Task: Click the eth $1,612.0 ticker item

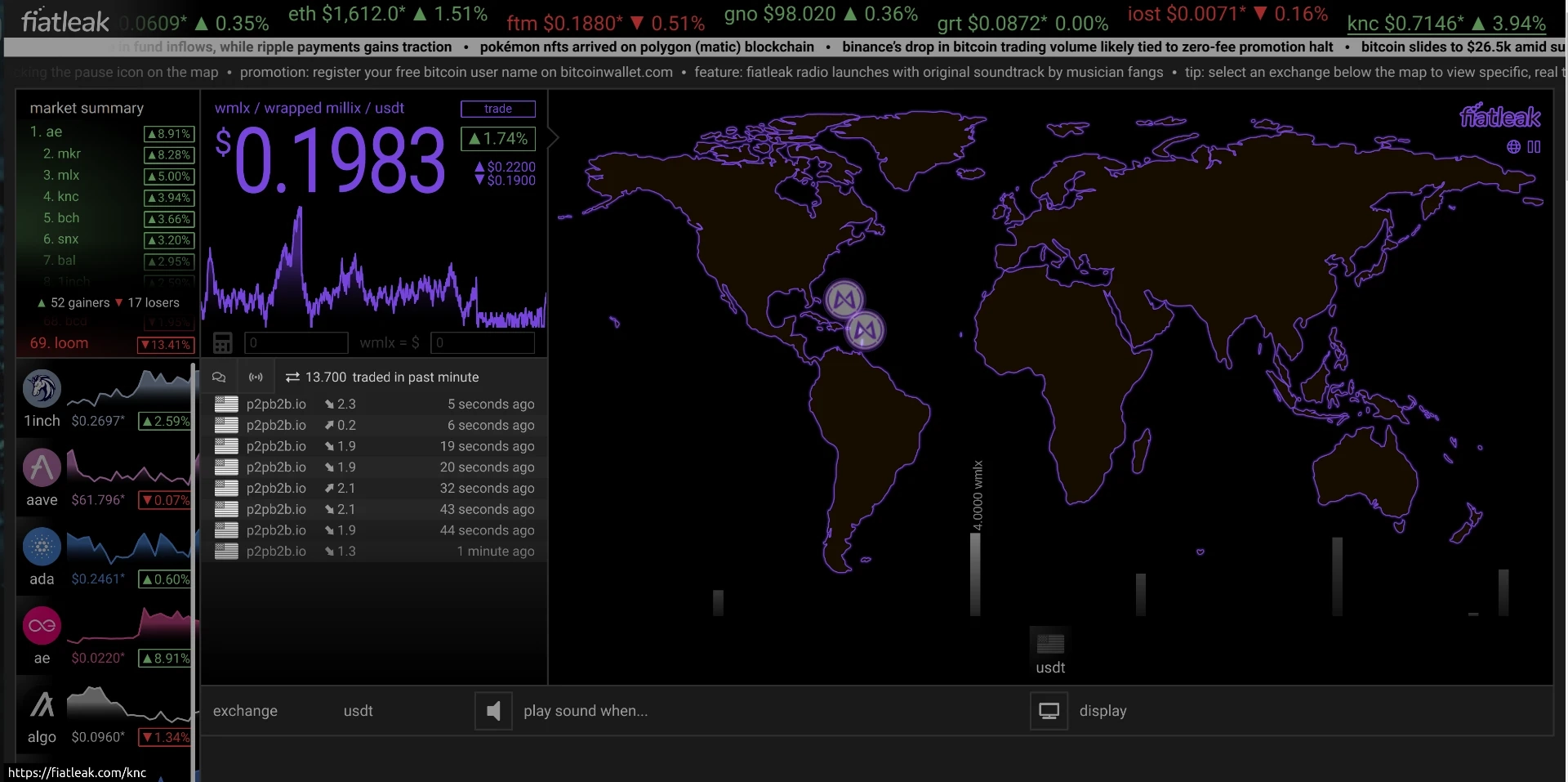Action: 388,14
